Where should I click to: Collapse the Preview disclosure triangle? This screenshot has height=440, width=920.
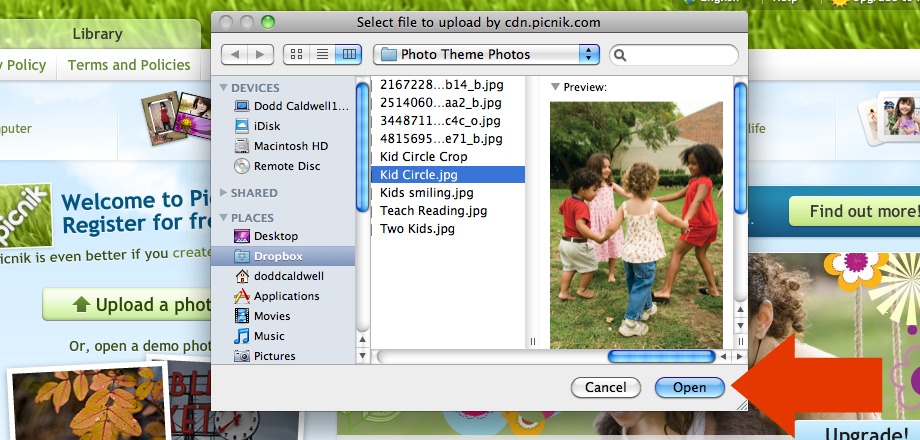tap(555, 87)
